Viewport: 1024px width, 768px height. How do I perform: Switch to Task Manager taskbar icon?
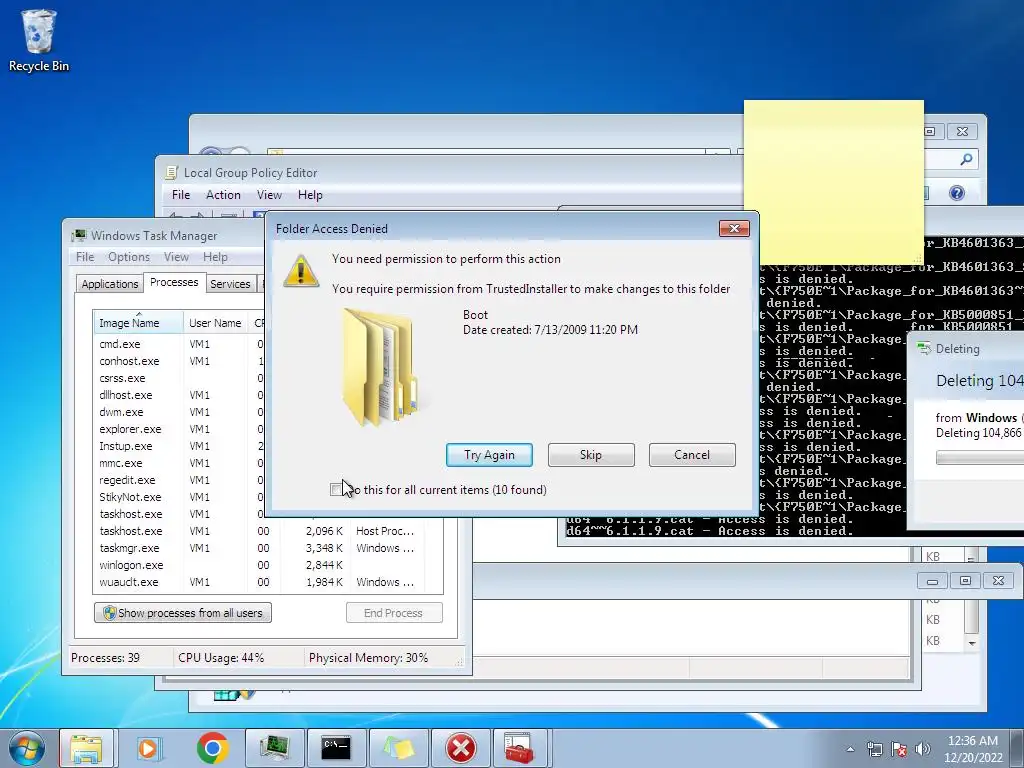pyautogui.click(x=274, y=748)
